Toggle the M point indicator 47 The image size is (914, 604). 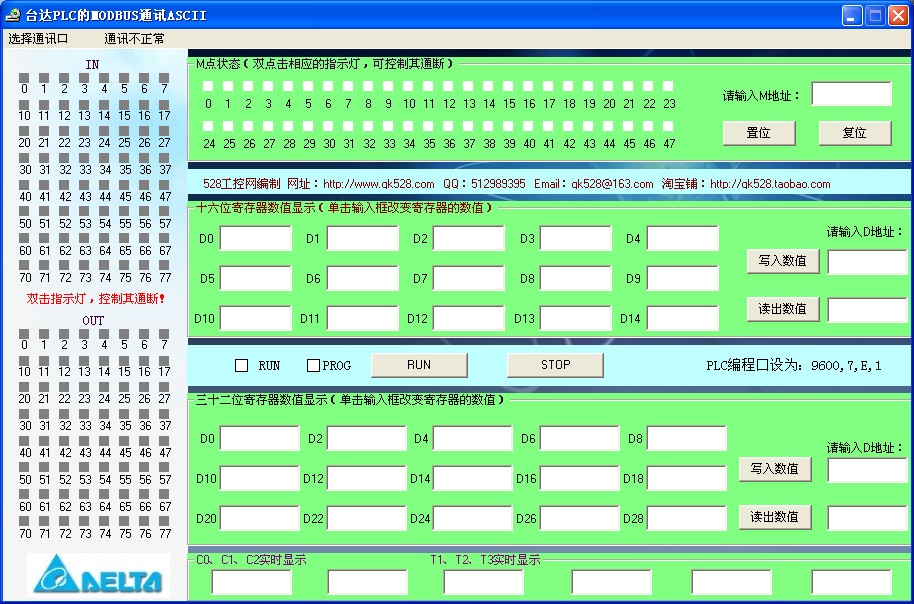(x=669, y=127)
